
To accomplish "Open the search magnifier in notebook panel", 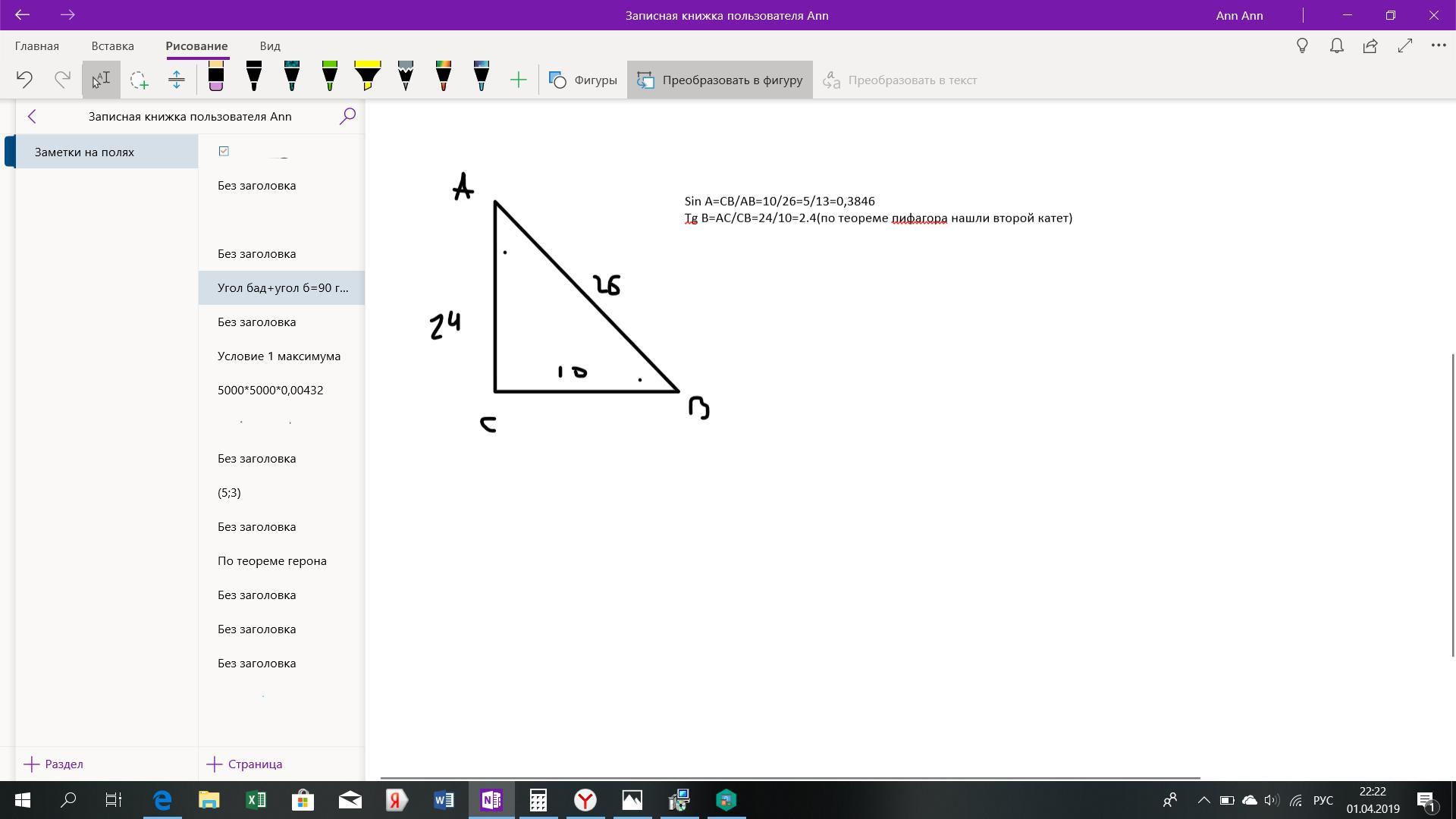I will [x=347, y=116].
